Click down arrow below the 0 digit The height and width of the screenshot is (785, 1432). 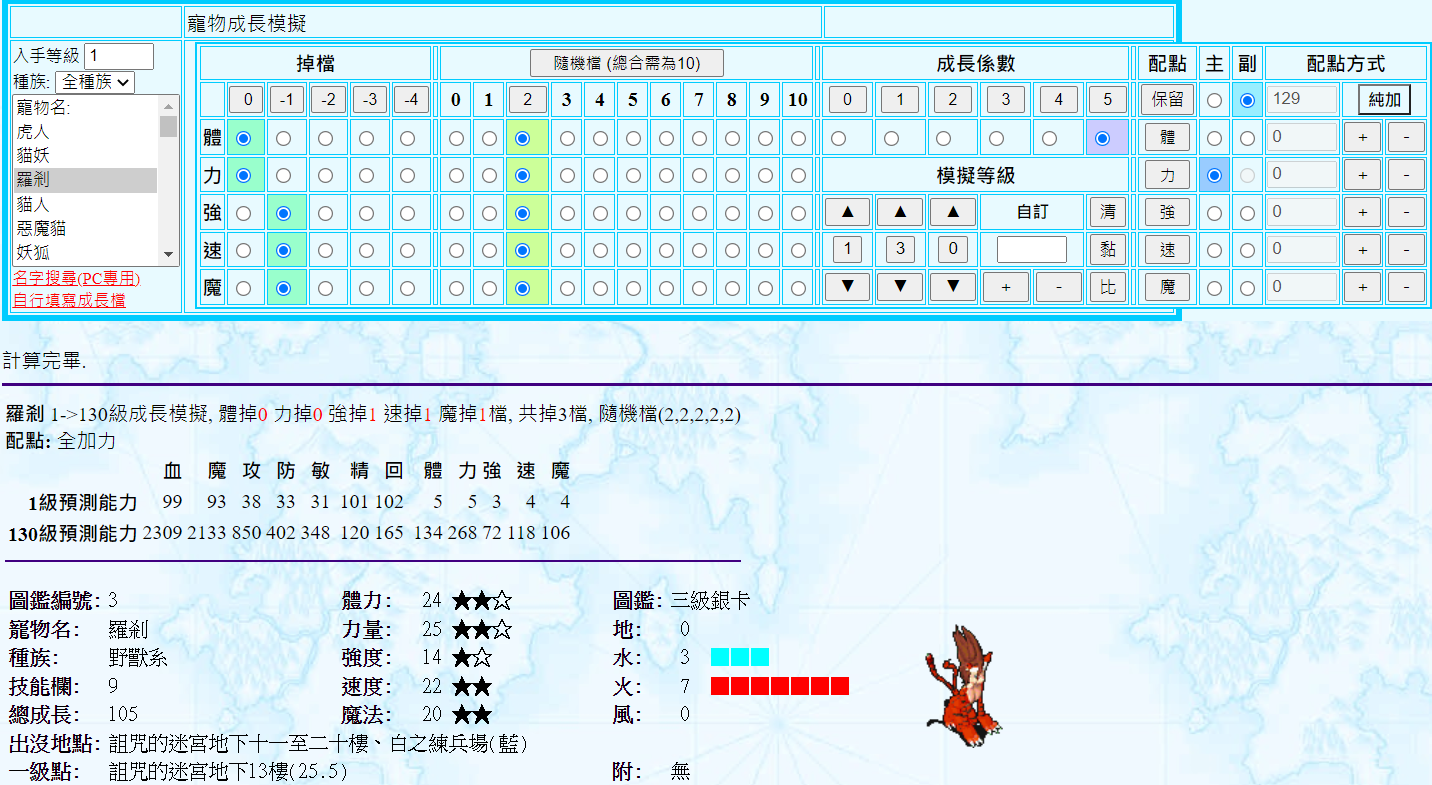[x=953, y=287]
